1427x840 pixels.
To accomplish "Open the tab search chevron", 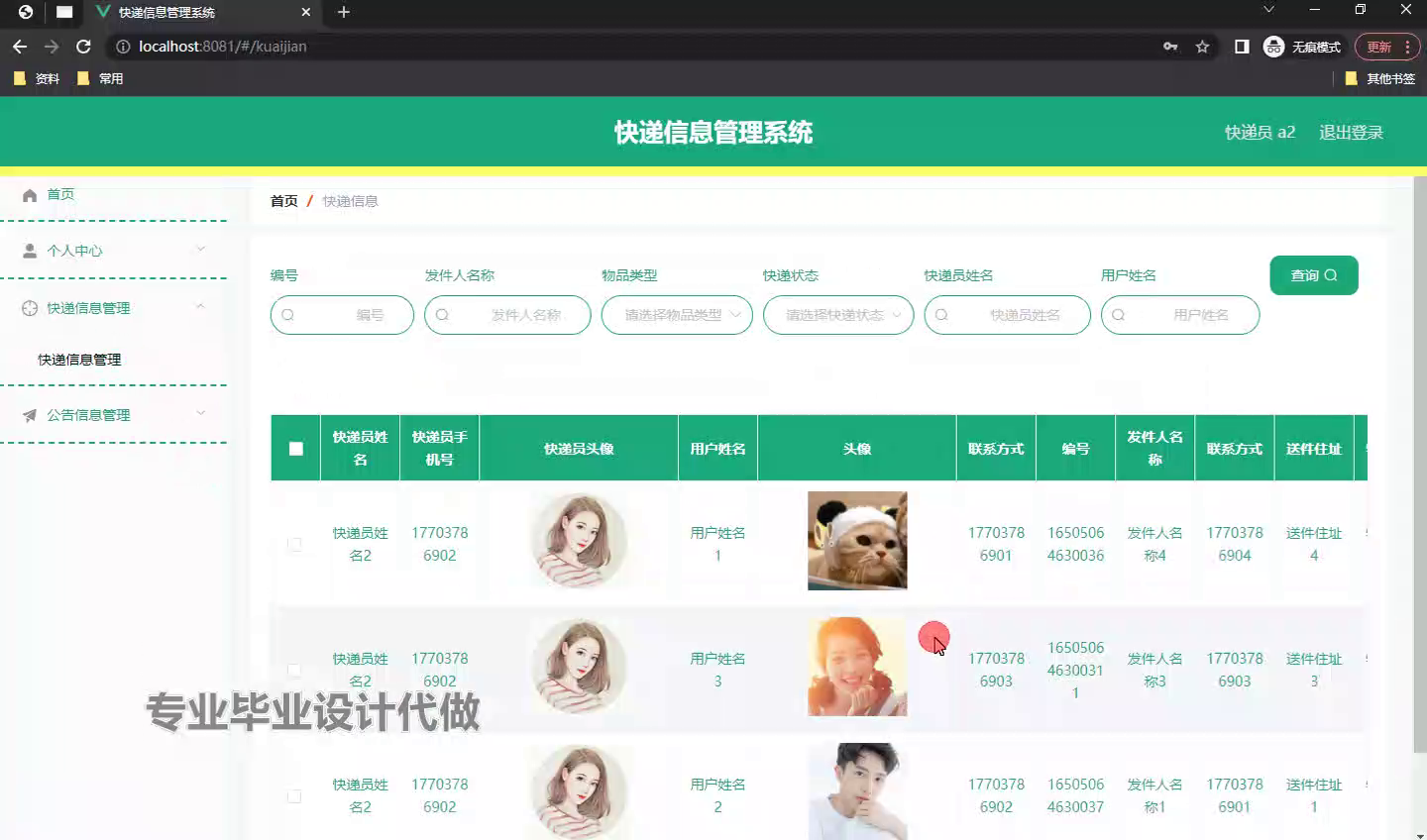I will [x=1268, y=9].
